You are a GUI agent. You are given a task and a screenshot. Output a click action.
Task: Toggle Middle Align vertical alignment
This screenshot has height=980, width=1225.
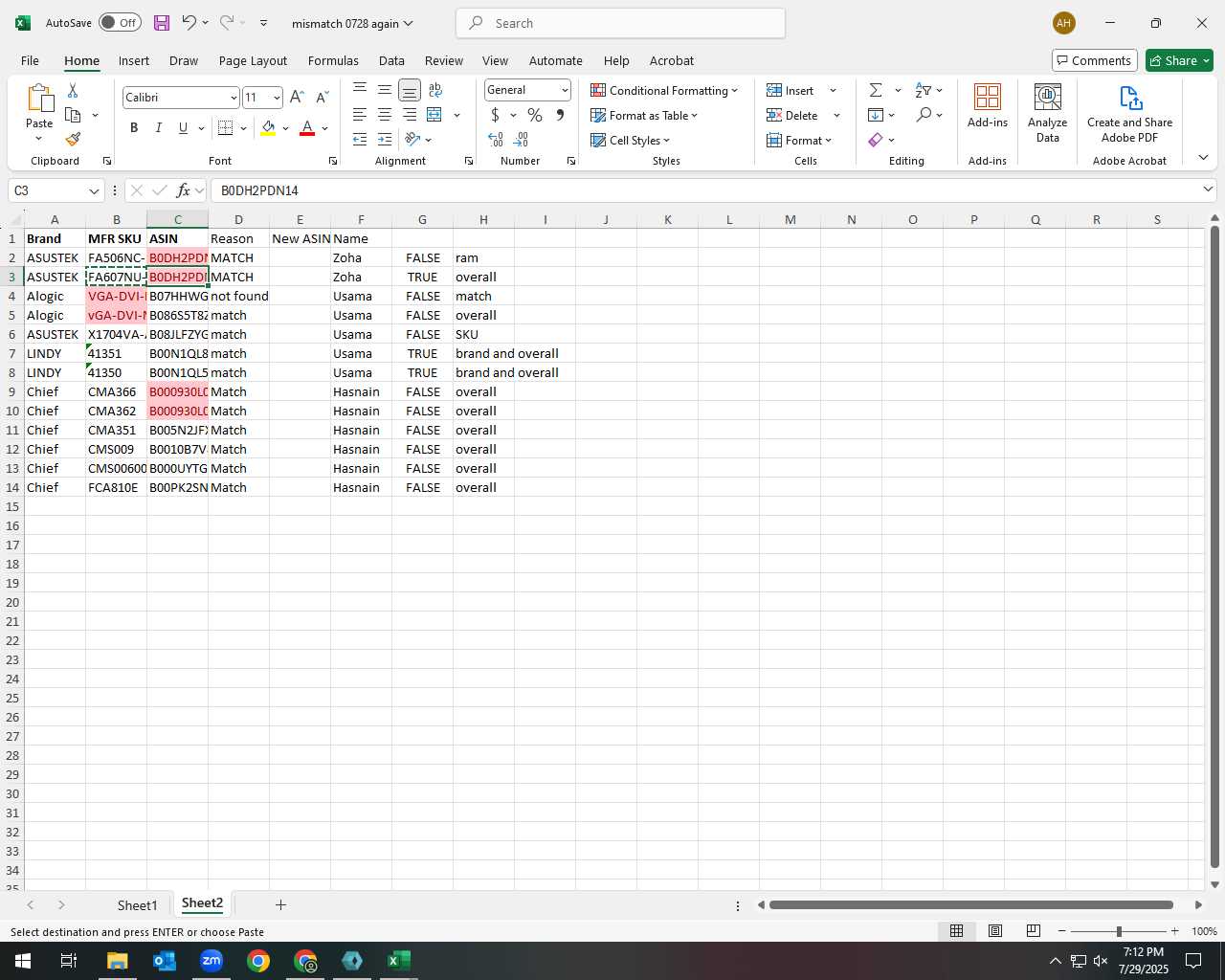click(x=385, y=90)
